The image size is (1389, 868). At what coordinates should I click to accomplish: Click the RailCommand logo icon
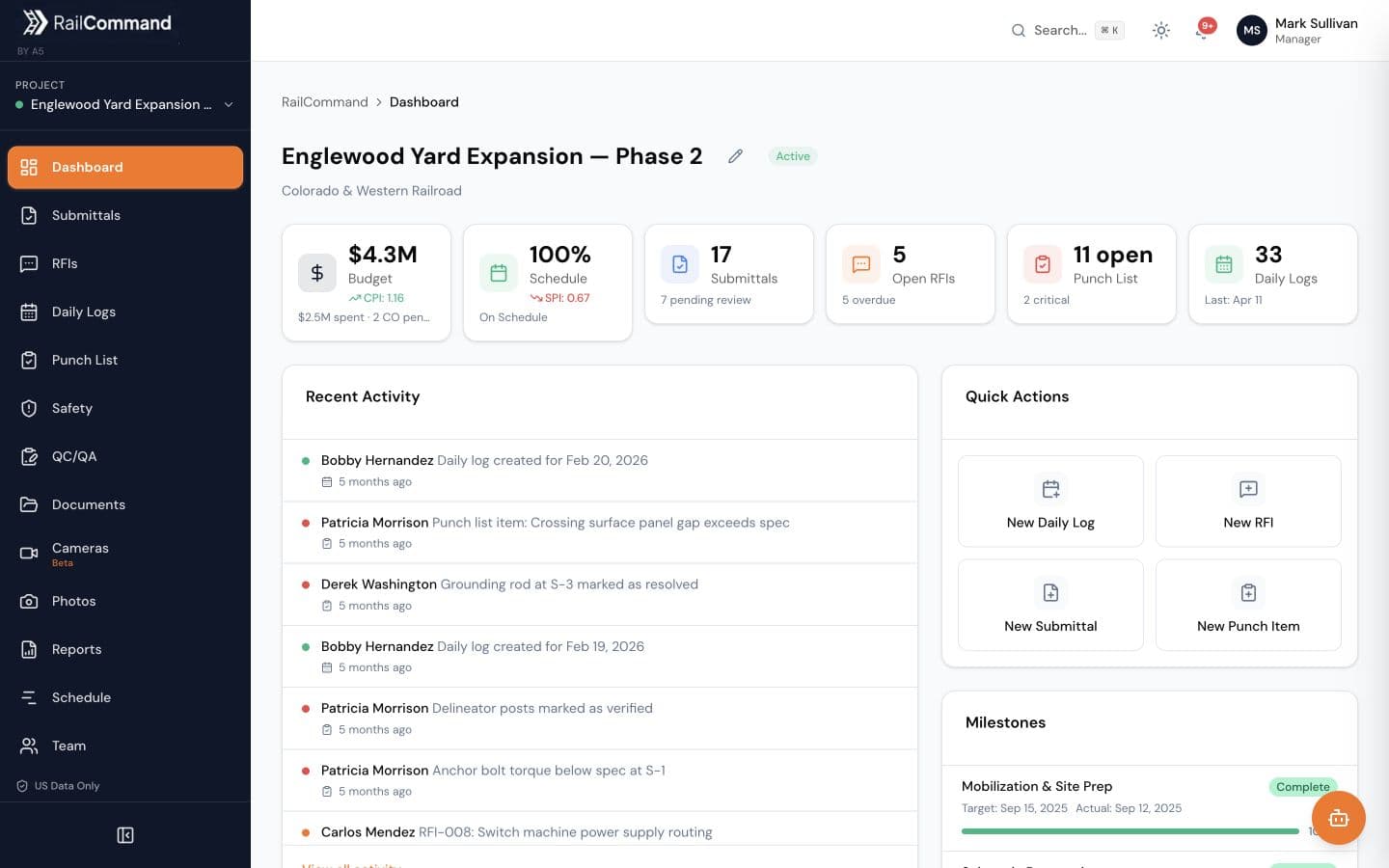pos(35,22)
